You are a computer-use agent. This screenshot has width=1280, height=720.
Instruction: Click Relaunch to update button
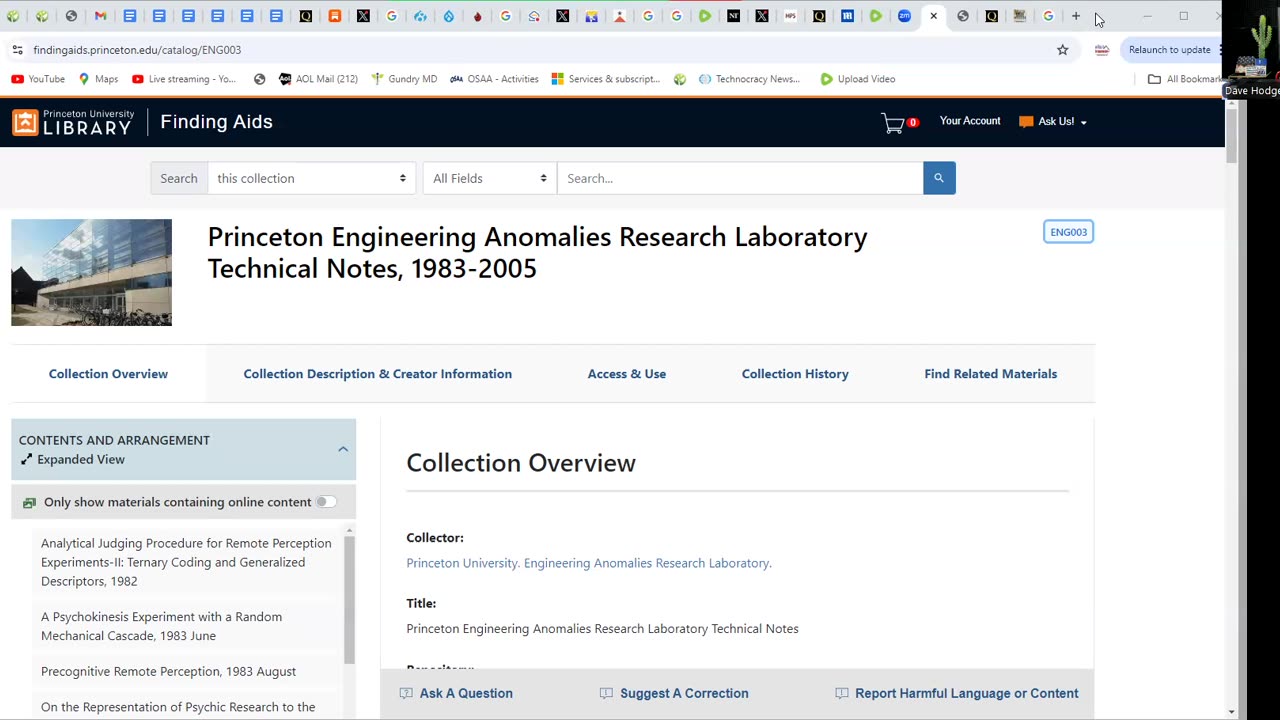click(1170, 50)
